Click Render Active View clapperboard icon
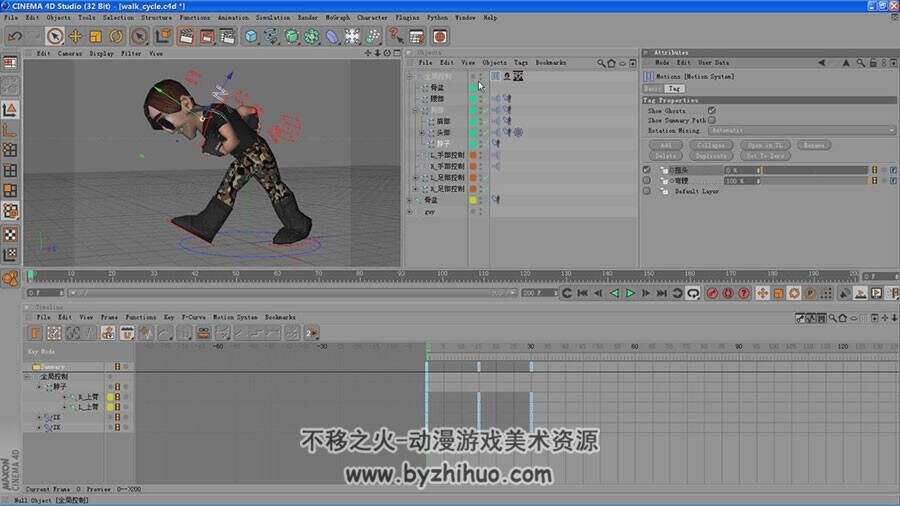This screenshot has width=900, height=506. (186, 37)
